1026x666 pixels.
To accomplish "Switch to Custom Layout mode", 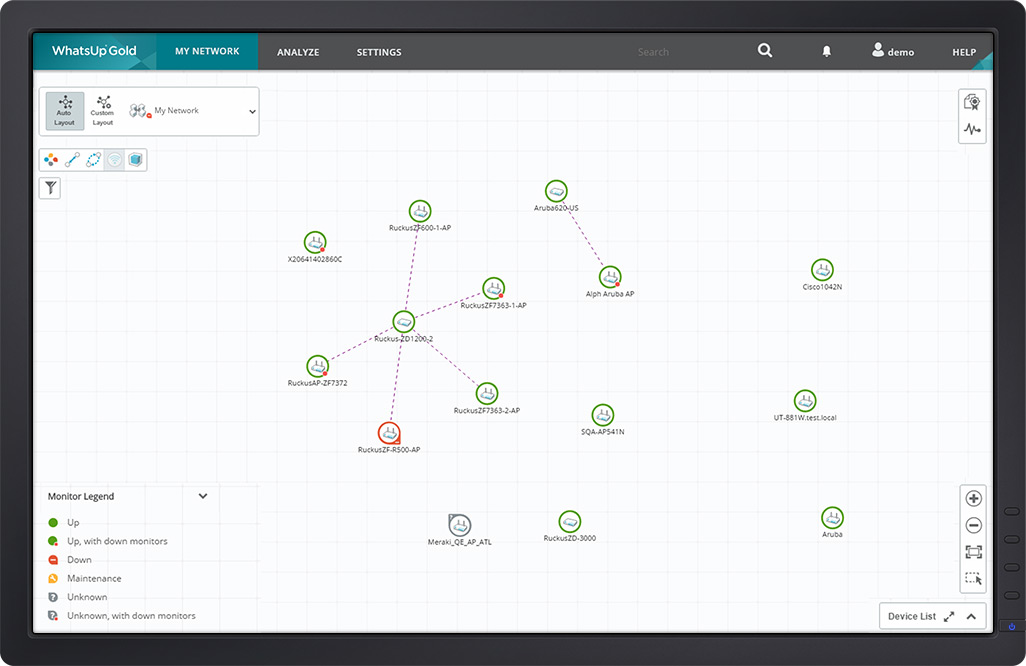I will 101,110.
